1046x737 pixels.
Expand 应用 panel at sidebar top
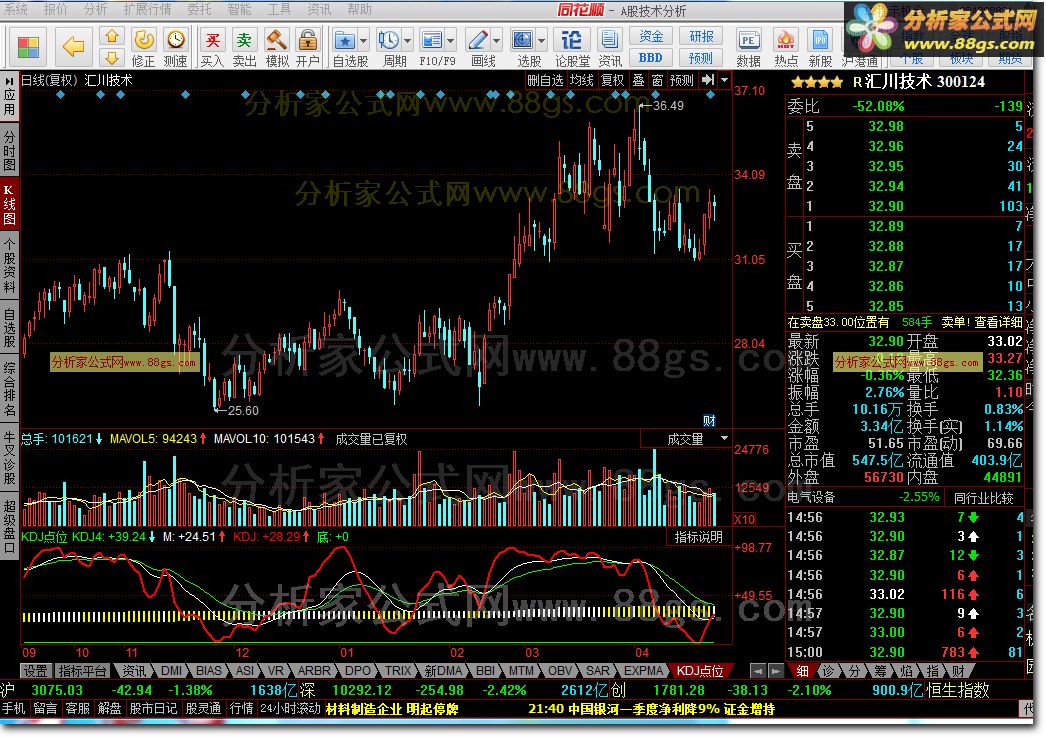tap(9, 96)
